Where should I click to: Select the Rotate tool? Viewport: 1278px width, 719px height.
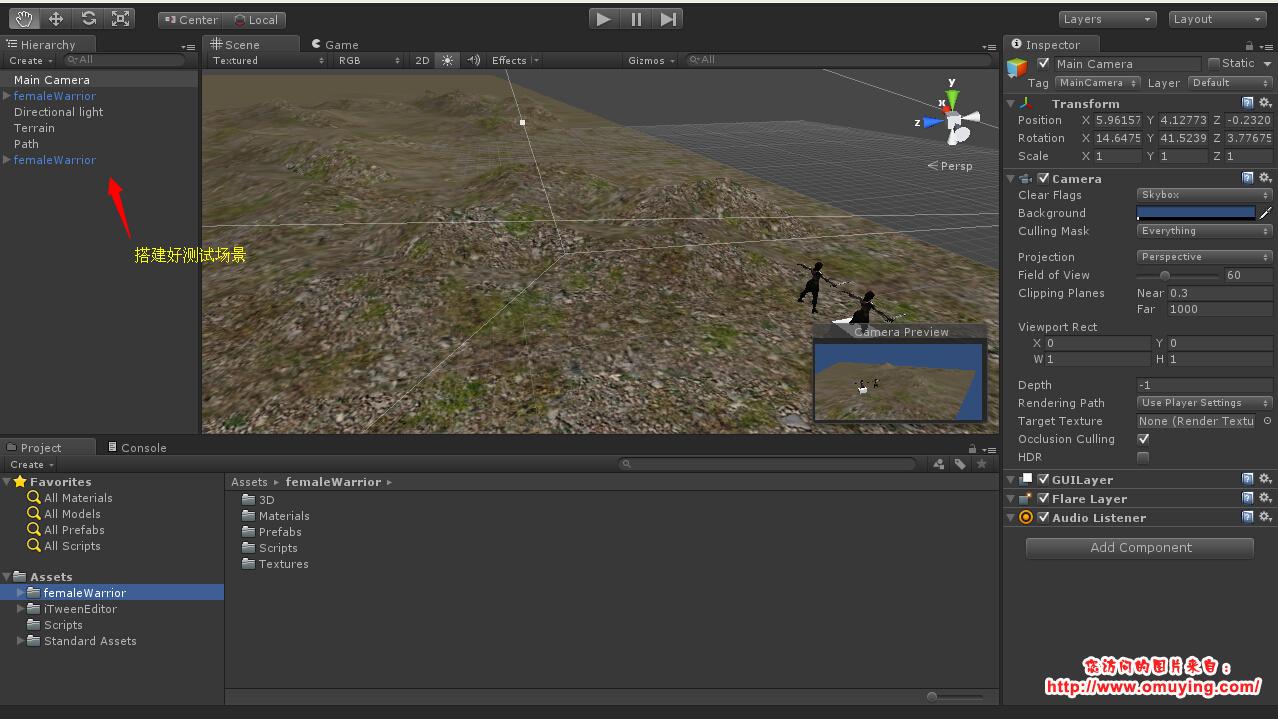click(88, 19)
